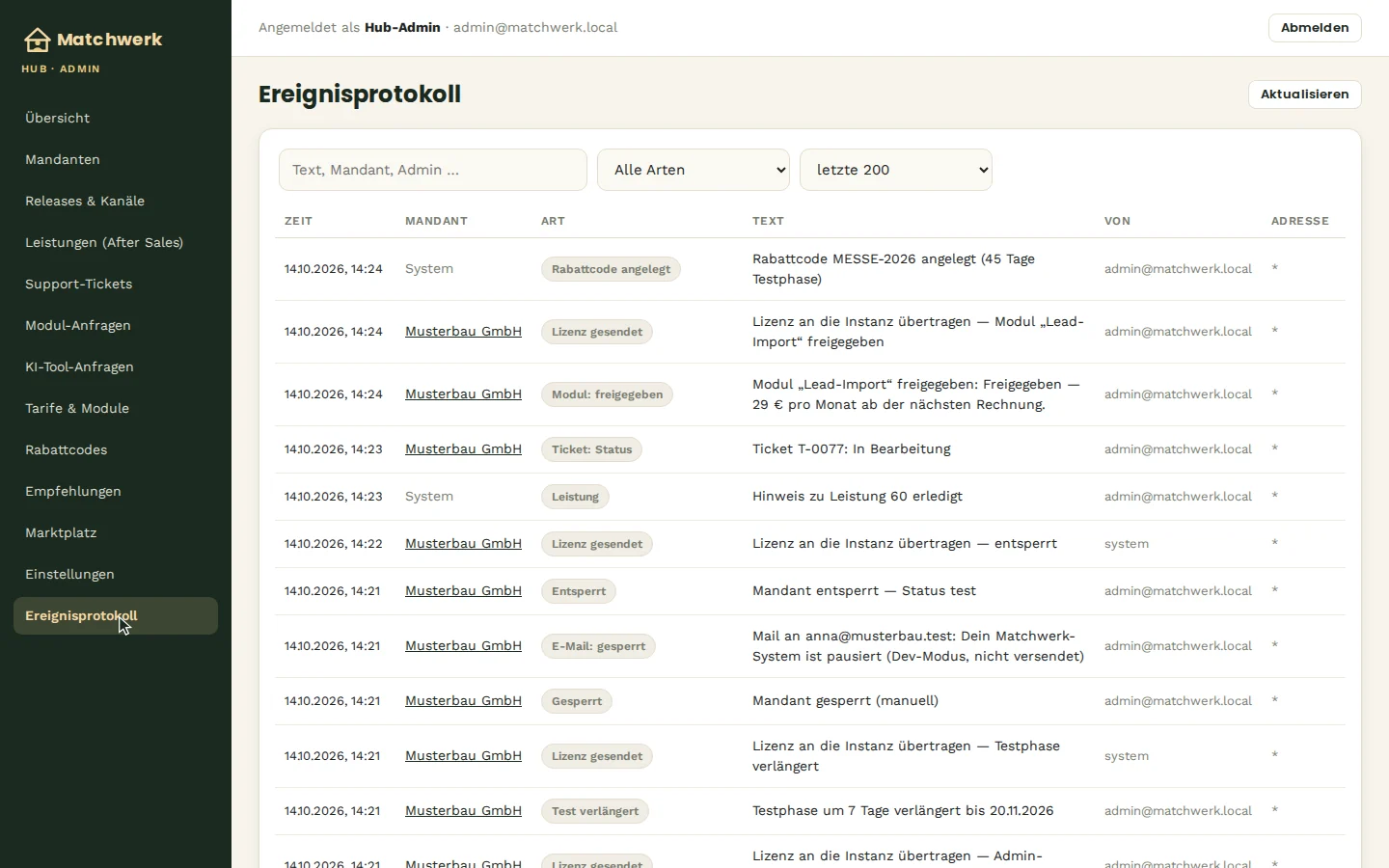
Task: Go to Marktplatz
Action: point(116,532)
